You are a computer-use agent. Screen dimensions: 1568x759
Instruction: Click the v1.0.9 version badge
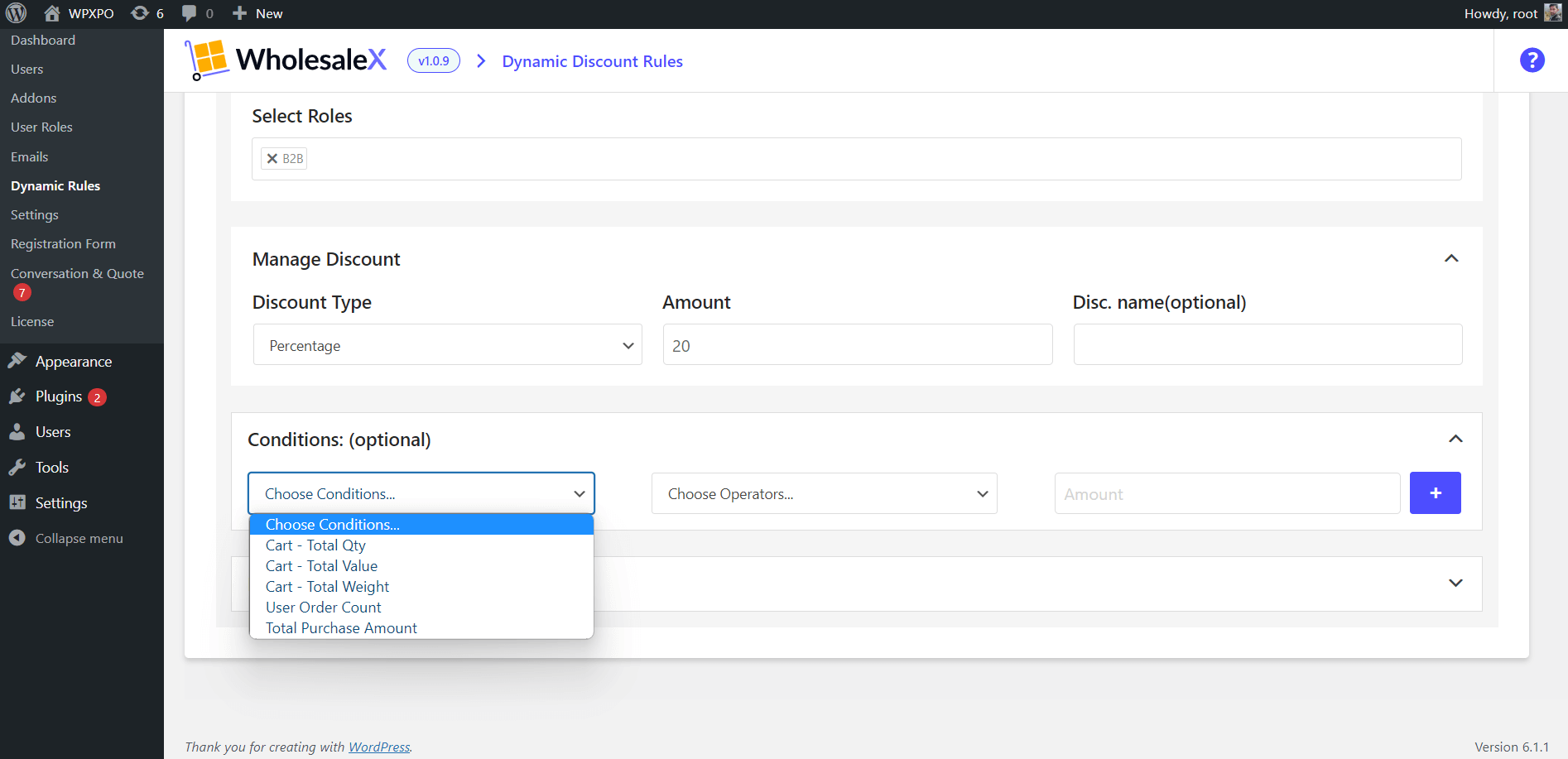click(434, 60)
